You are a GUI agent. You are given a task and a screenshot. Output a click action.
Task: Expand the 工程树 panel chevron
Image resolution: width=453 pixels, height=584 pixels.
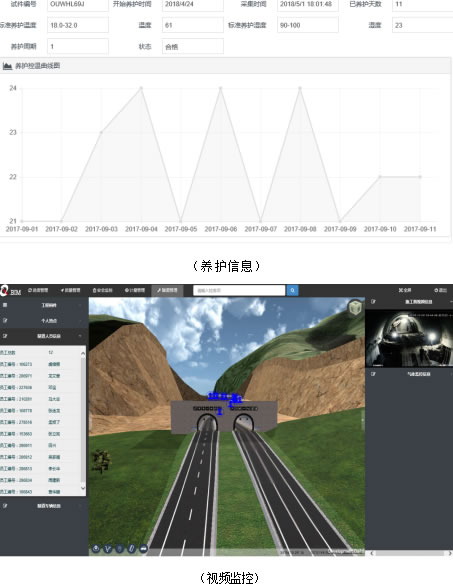(80, 305)
